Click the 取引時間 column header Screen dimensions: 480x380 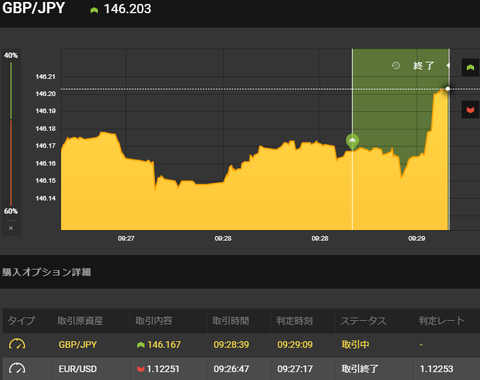[x=231, y=321]
